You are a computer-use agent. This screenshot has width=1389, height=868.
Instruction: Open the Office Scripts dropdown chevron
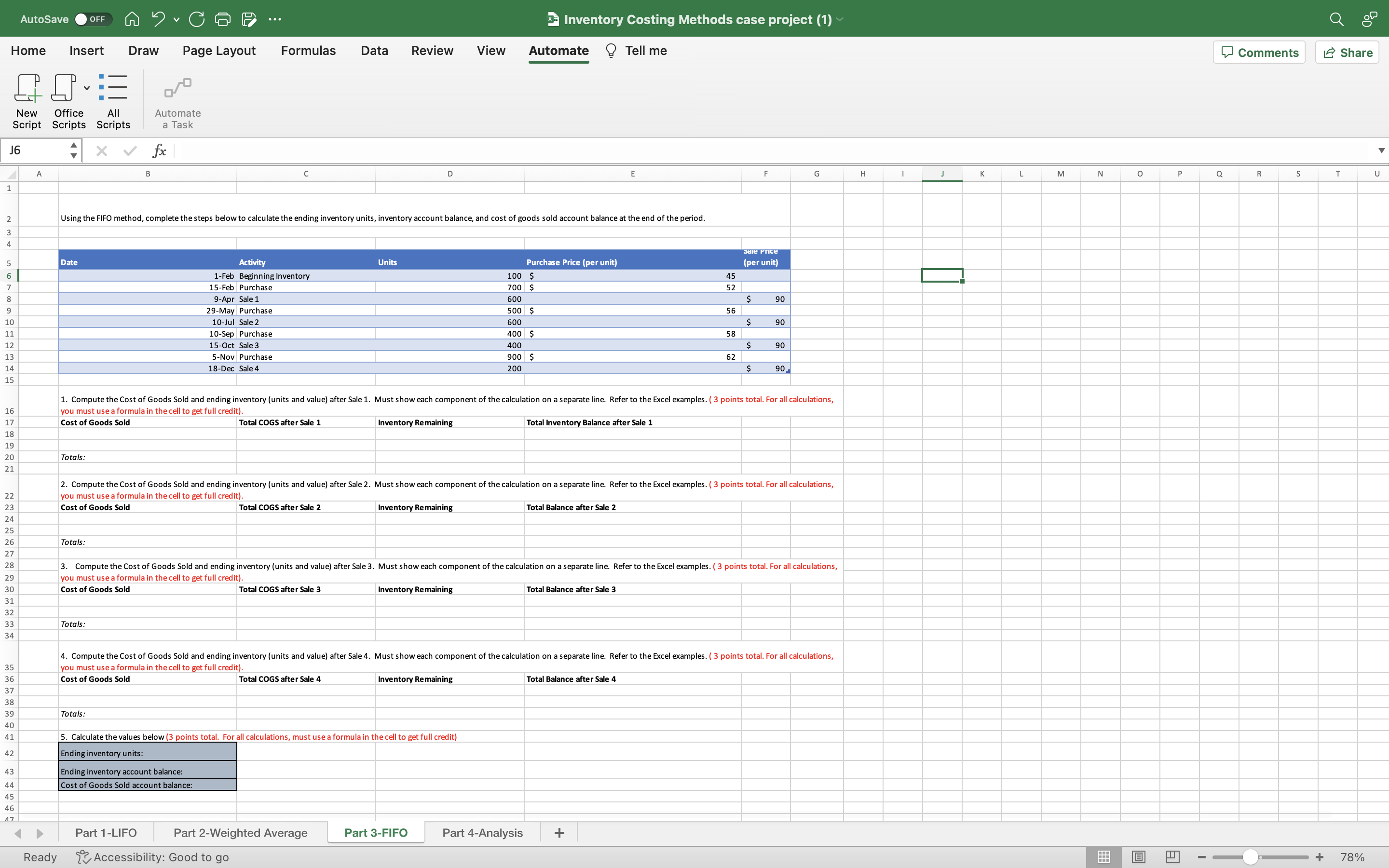pyautogui.click(x=87, y=88)
